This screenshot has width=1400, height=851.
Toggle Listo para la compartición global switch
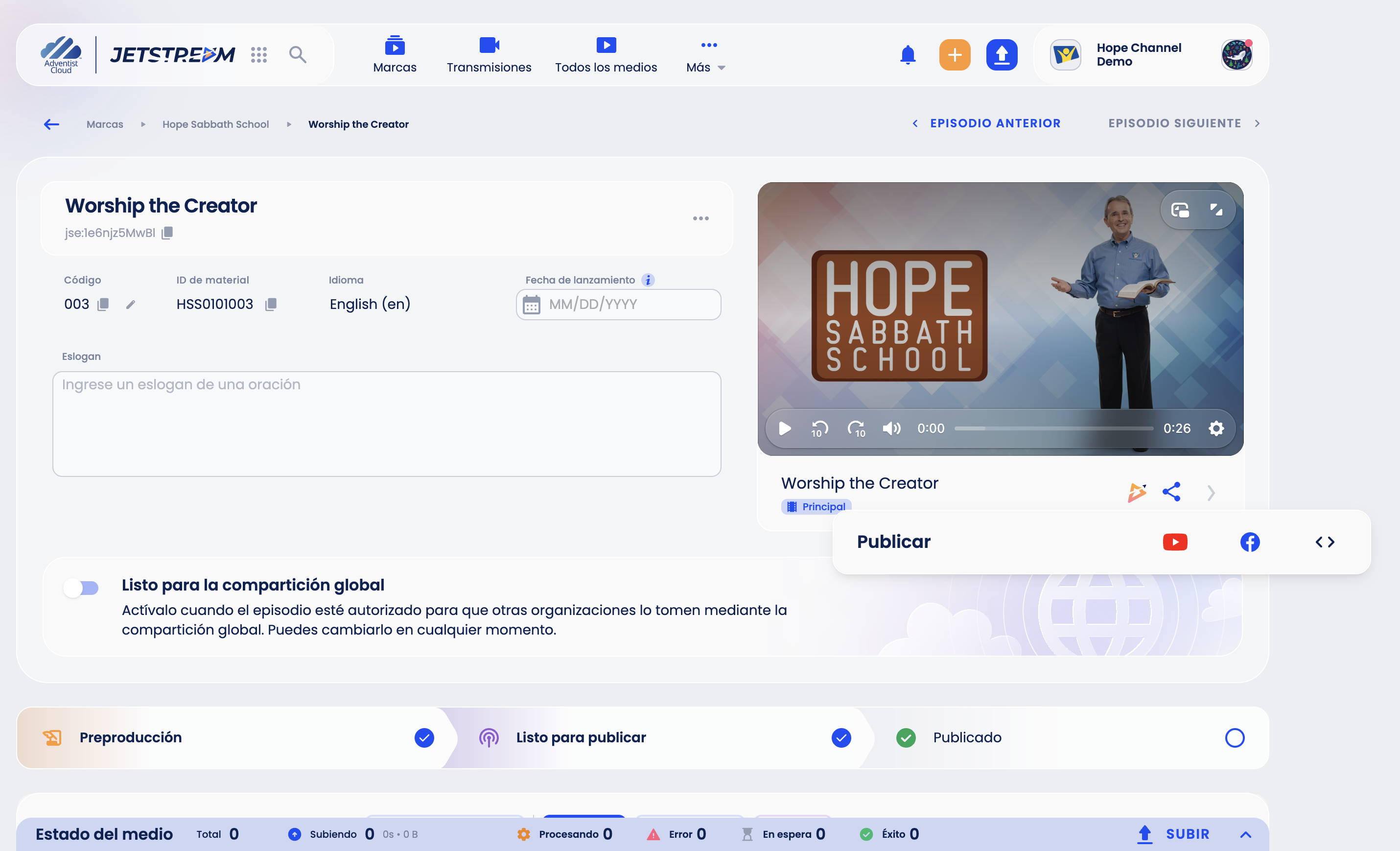[x=81, y=587]
